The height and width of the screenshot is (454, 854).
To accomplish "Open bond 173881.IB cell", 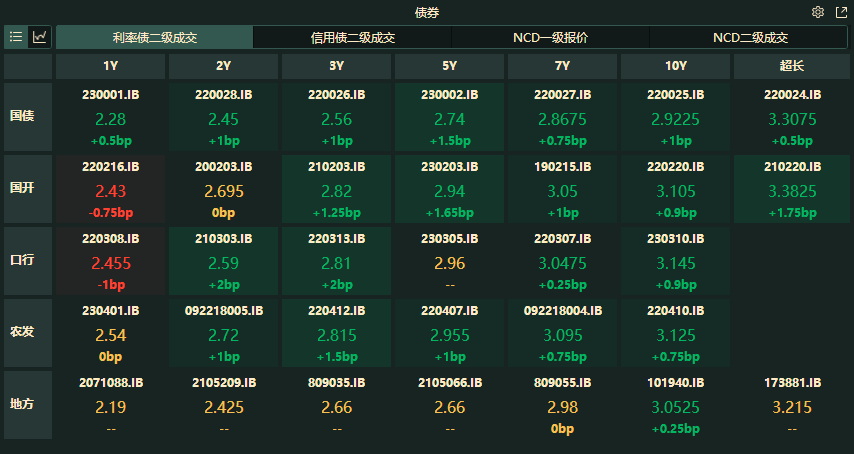I will click(x=792, y=404).
